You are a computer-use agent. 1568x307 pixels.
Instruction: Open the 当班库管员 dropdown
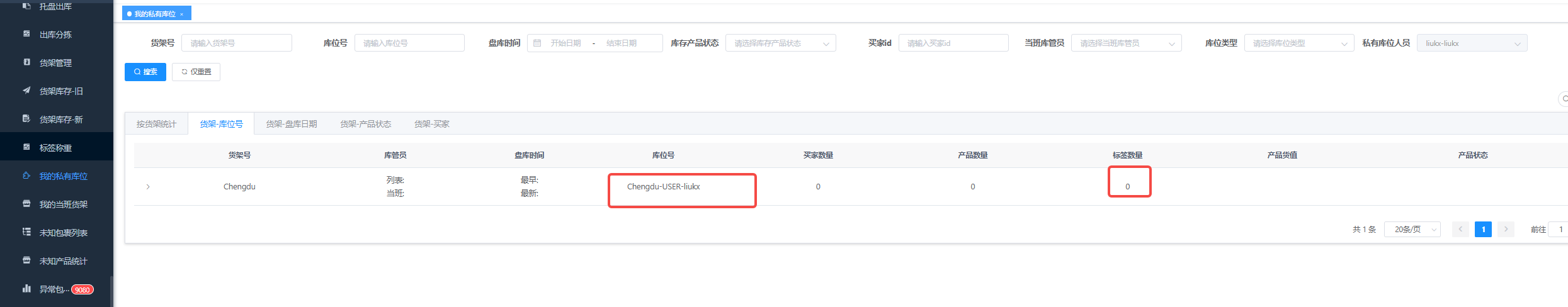tap(1126, 43)
